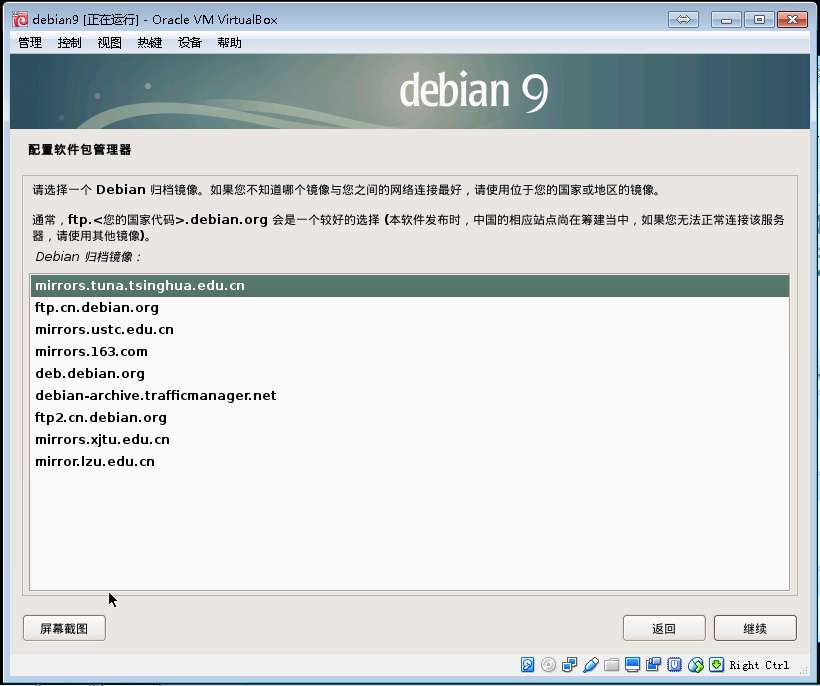Minimize the VirtualBox window
The image size is (820, 686).
726,20
